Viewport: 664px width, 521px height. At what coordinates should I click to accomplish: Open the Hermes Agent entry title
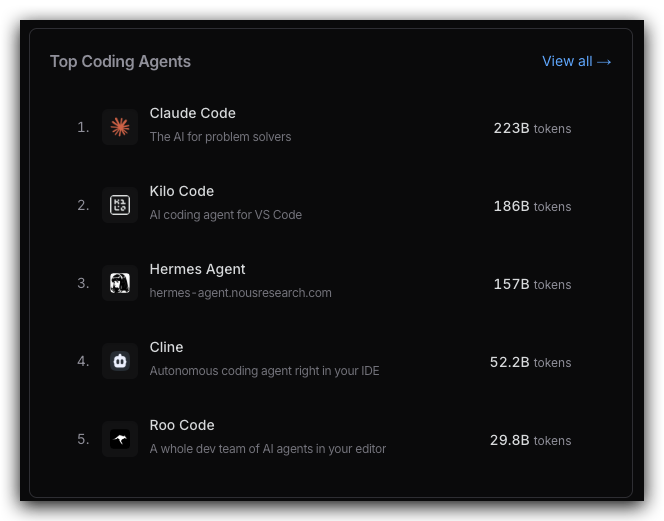coord(197,269)
